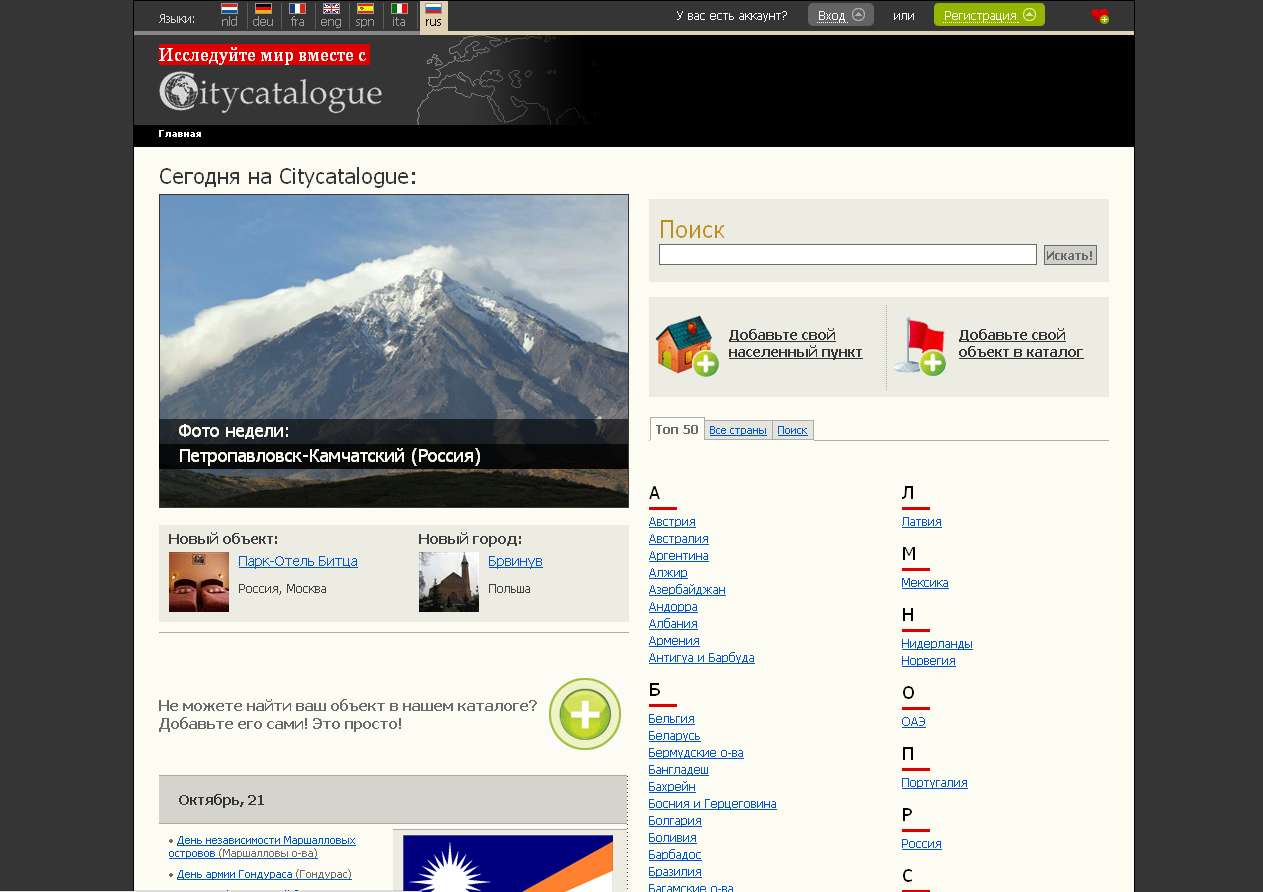Image resolution: width=1263 pixels, height=892 pixels.
Task: Click the Польша text under Брвинув
Action: tap(509, 589)
